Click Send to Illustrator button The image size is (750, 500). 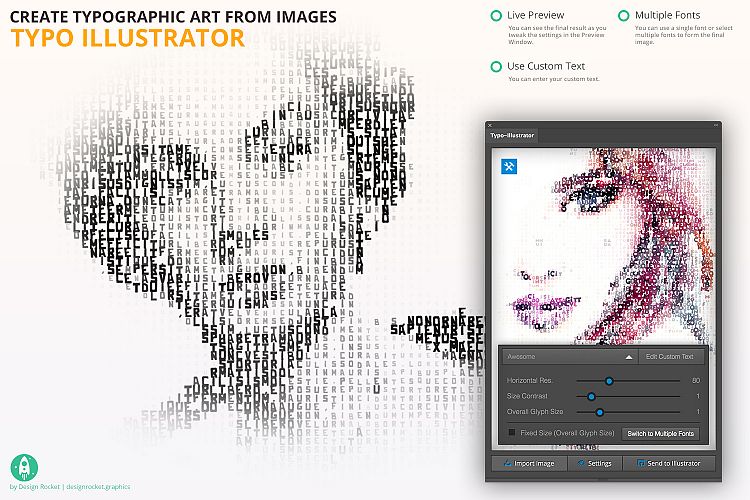[x=669, y=463]
